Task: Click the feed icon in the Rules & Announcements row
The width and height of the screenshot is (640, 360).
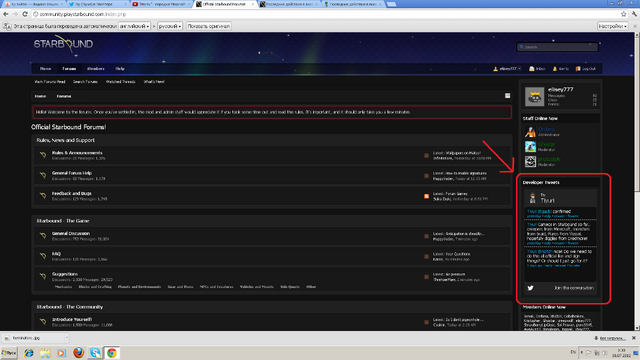Action: point(427,156)
